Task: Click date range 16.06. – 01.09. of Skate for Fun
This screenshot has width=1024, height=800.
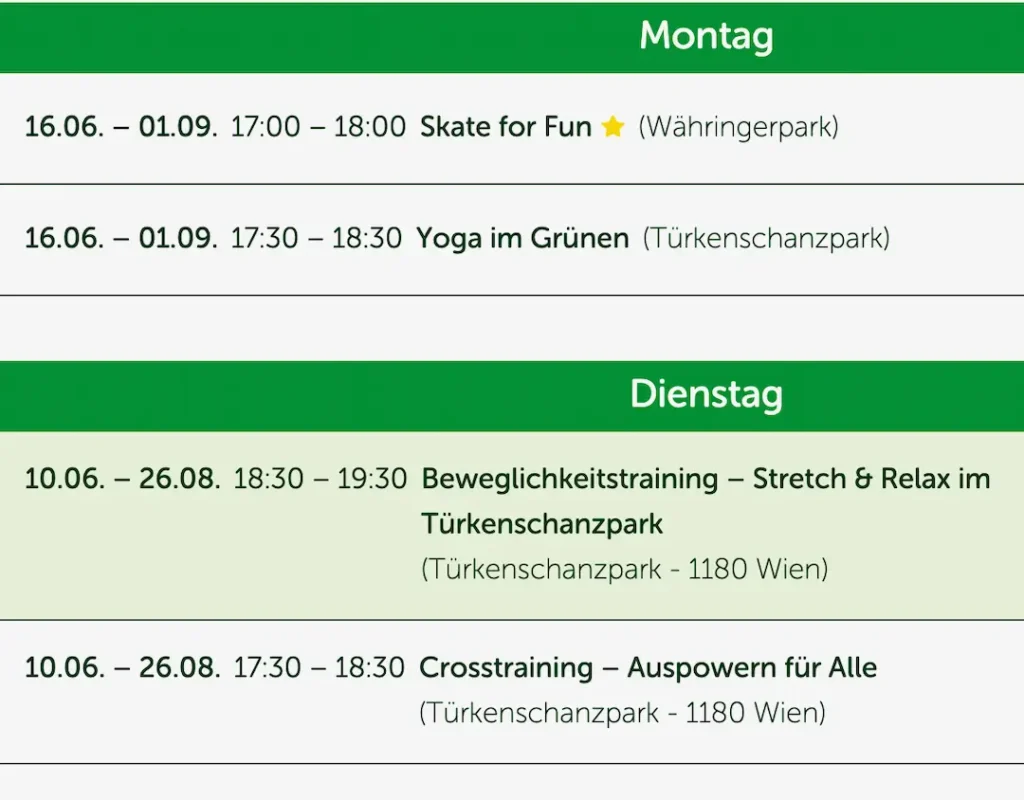Action: pos(121,126)
